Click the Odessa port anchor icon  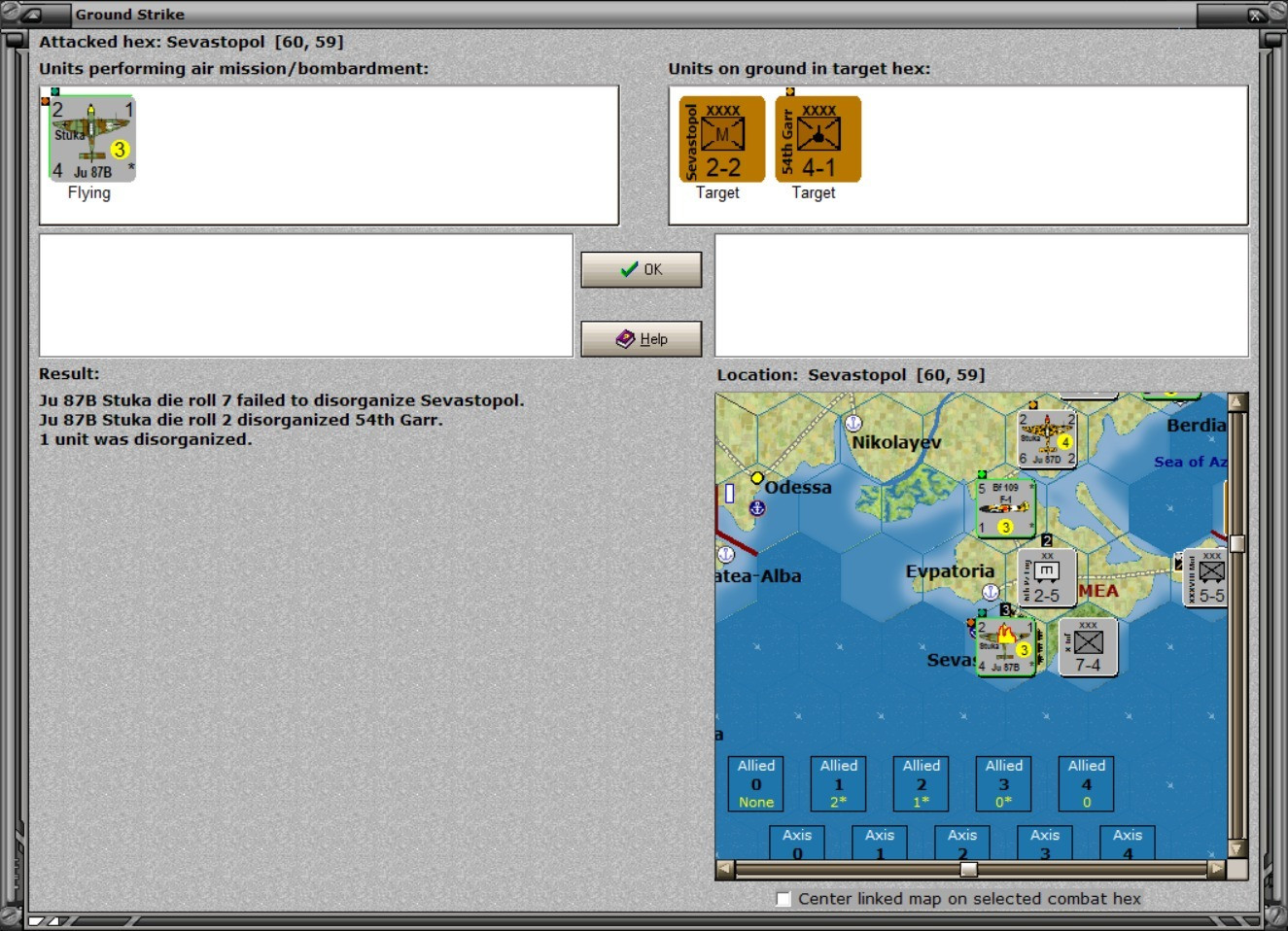click(x=757, y=507)
